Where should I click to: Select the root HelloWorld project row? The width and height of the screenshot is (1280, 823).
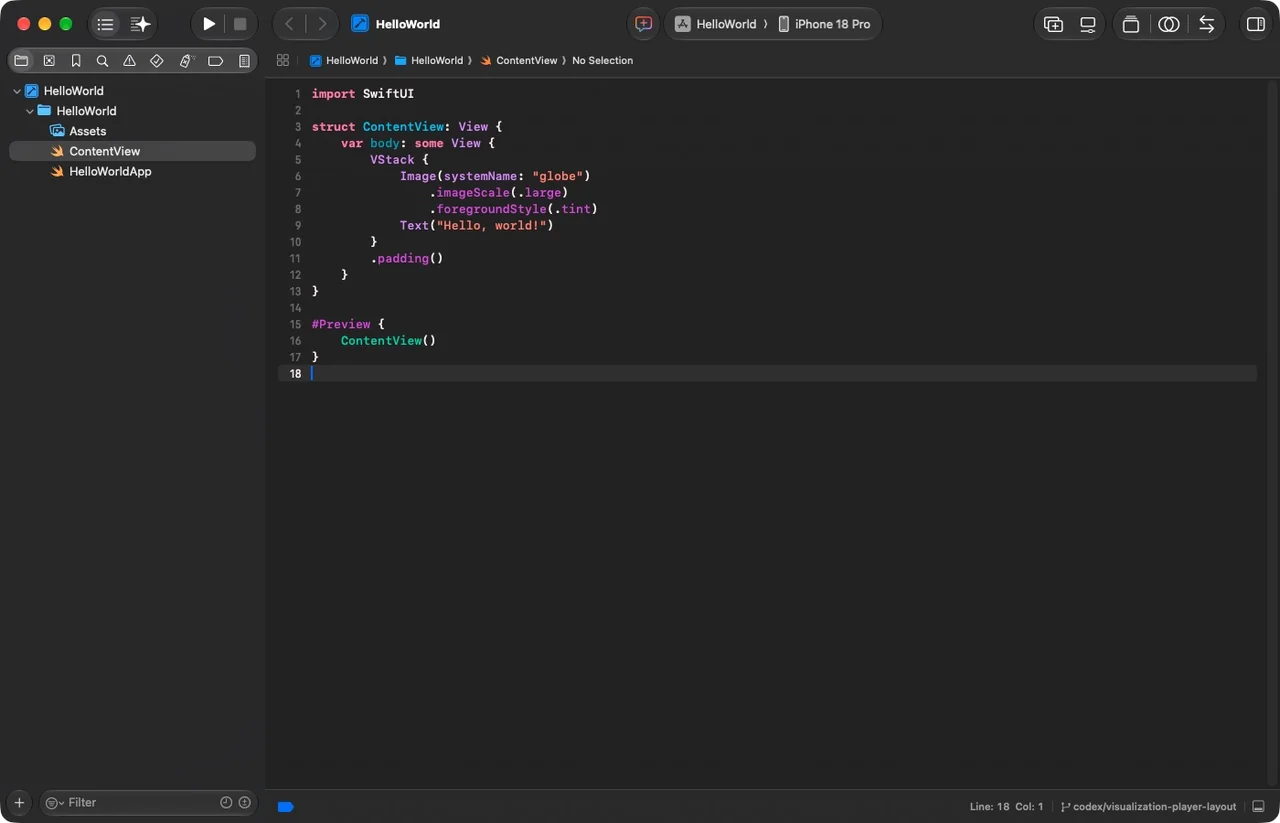point(132,91)
